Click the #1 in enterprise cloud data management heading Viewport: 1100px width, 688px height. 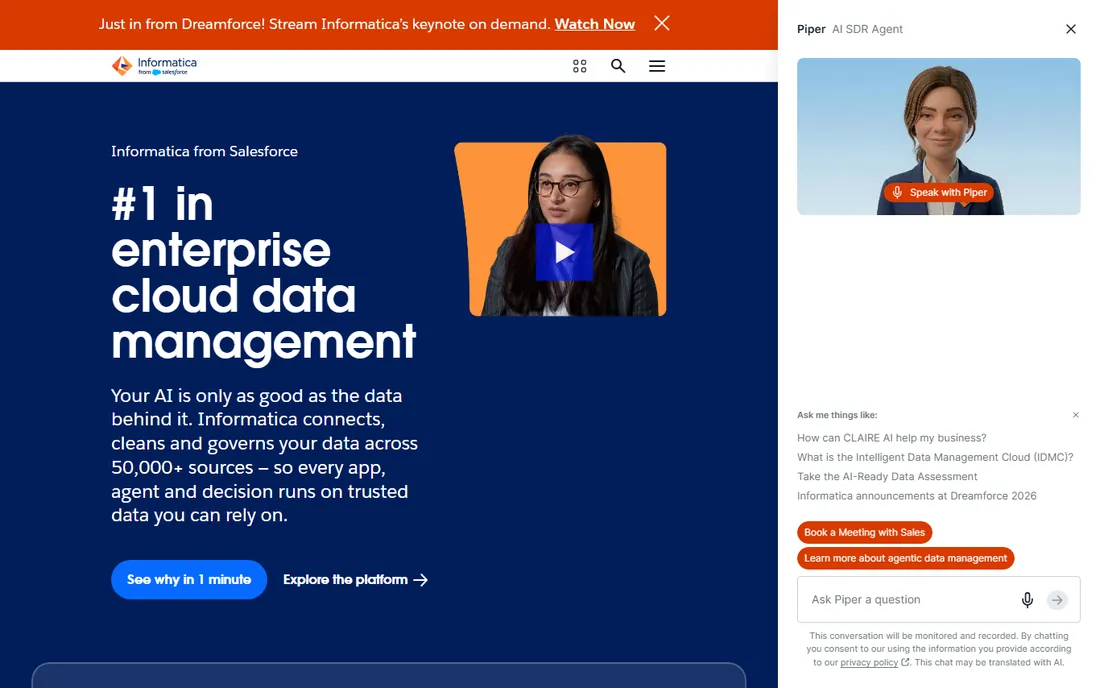[x=264, y=274]
